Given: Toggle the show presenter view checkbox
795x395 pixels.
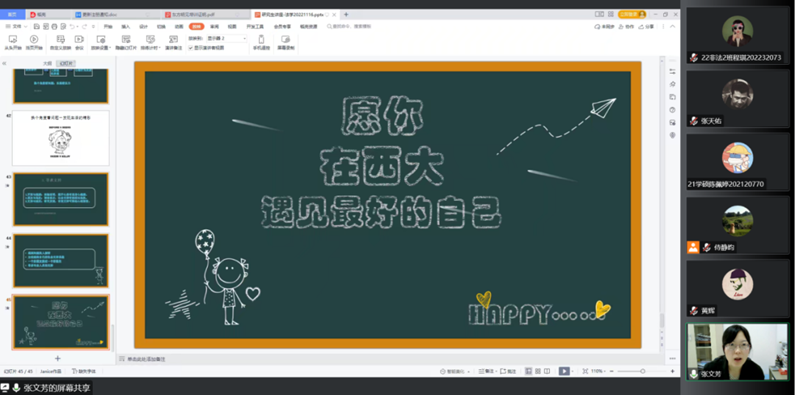Looking at the screenshot, I should click(x=191, y=48).
